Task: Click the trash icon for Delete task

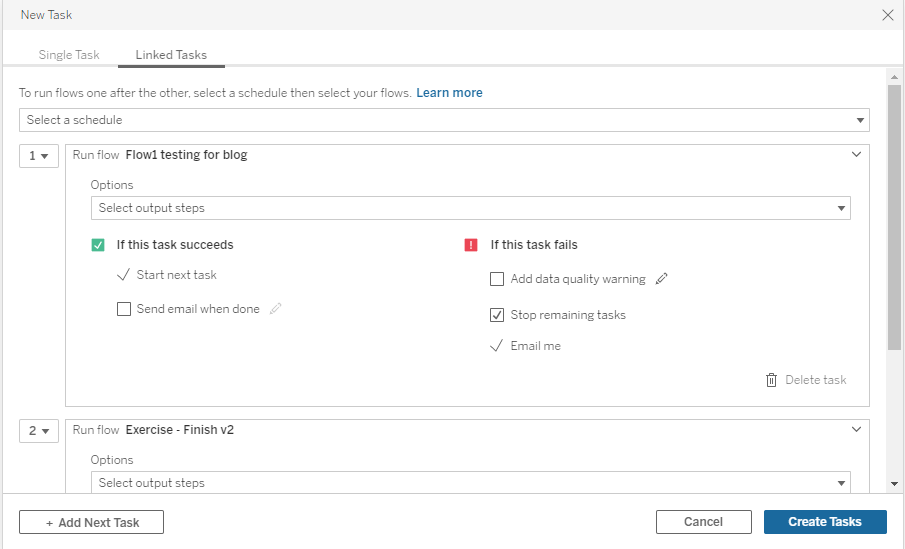Action: coord(771,380)
